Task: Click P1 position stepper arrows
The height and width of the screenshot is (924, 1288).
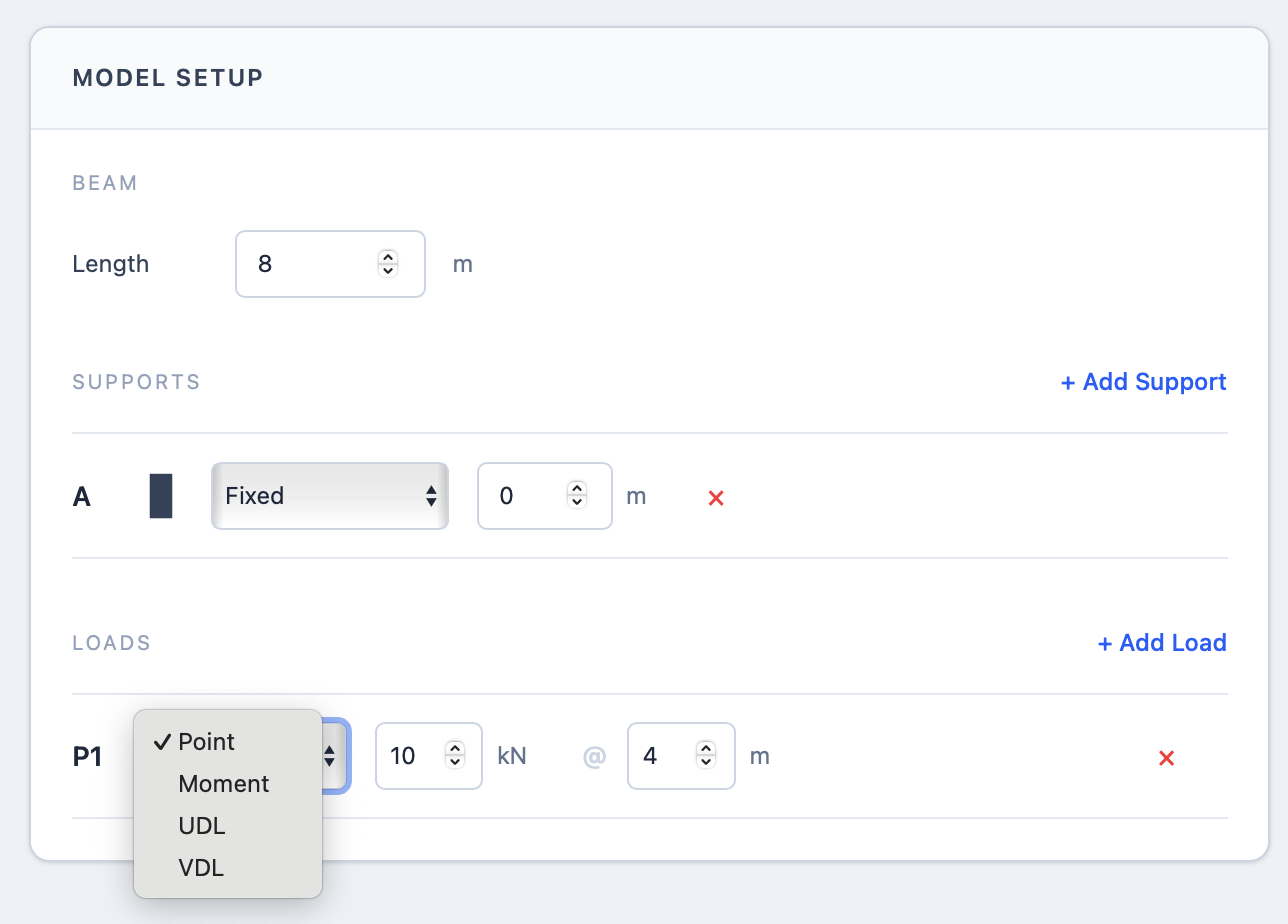Action: 706,755
